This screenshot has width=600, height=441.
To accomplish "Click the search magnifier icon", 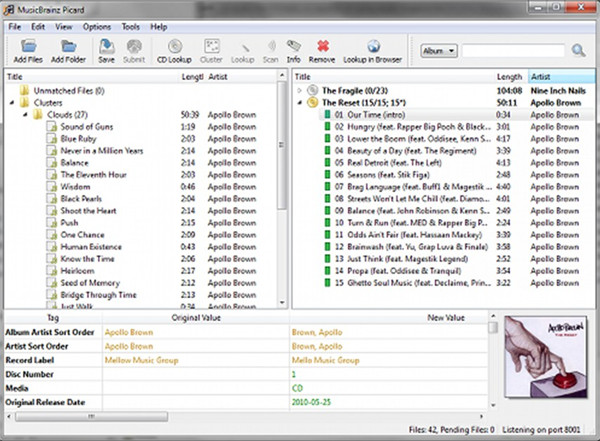I will [577, 50].
